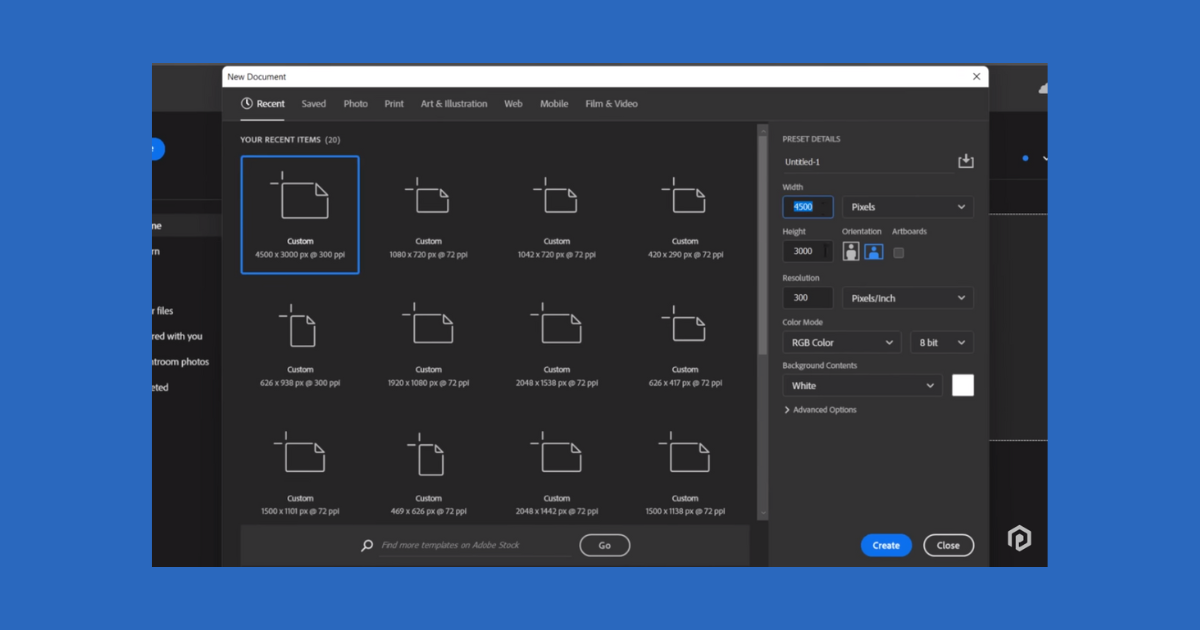Select portrait orientation icon
1200x630 pixels.
(851, 252)
